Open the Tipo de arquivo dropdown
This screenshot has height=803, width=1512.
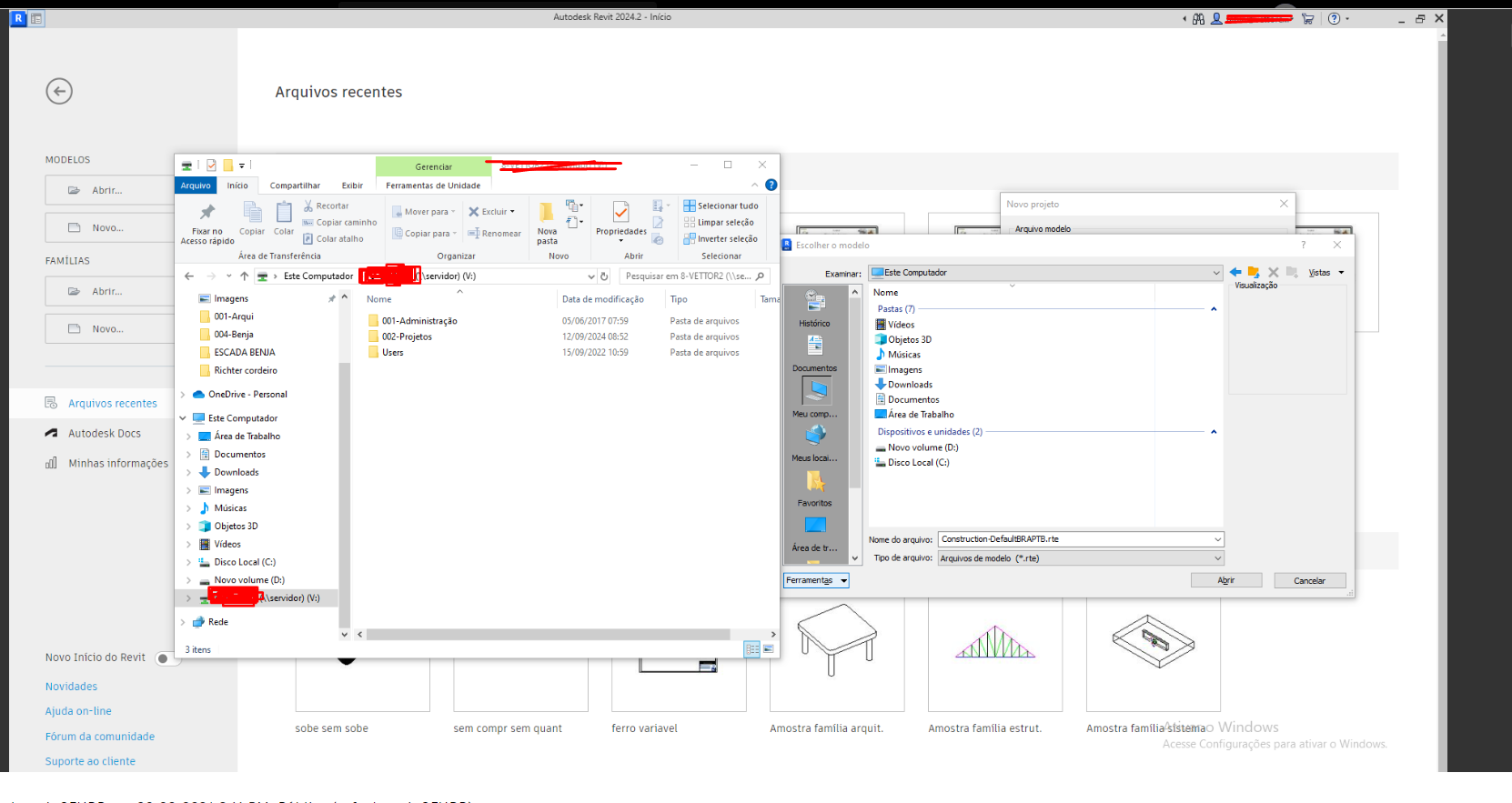(1081, 558)
